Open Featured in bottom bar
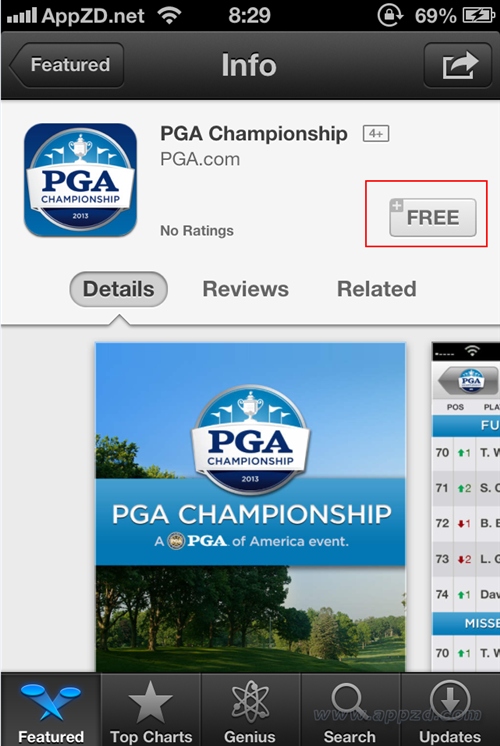This screenshot has width=500, height=746. click(x=51, y=710)
